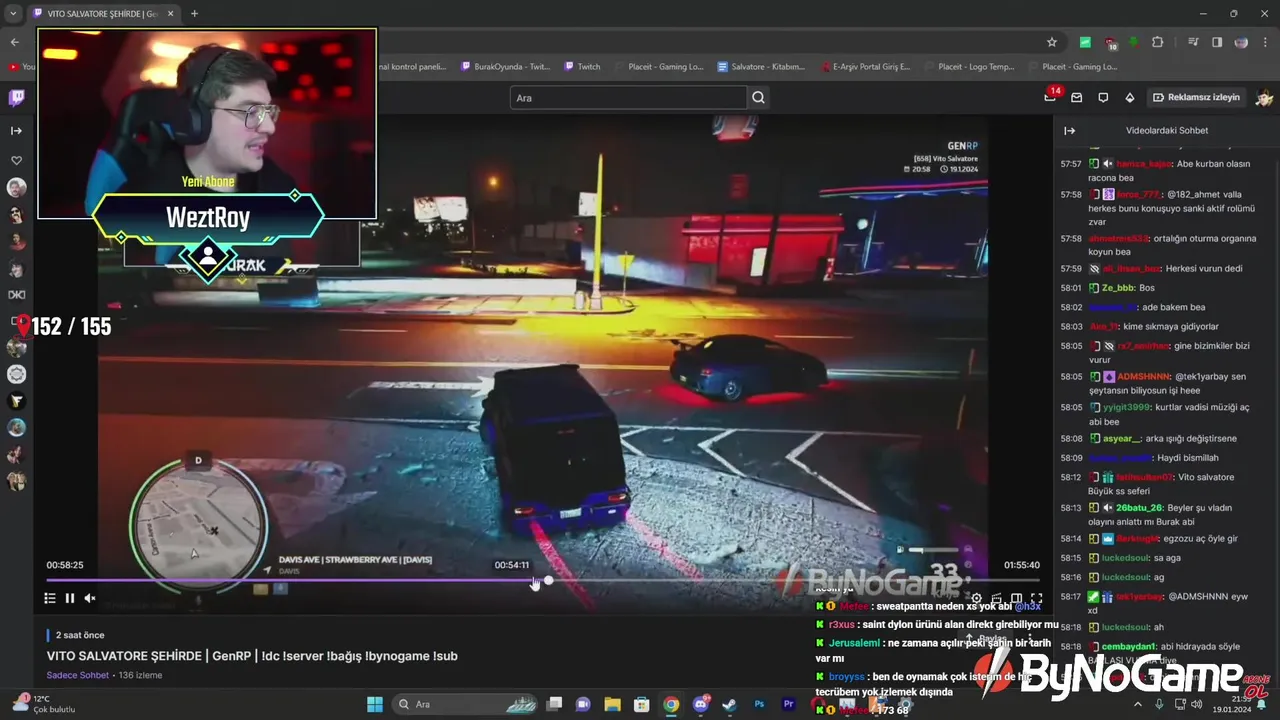Open the DKI channel in left sidebar
Viewport: 1280px width, 720px height.
16,295
